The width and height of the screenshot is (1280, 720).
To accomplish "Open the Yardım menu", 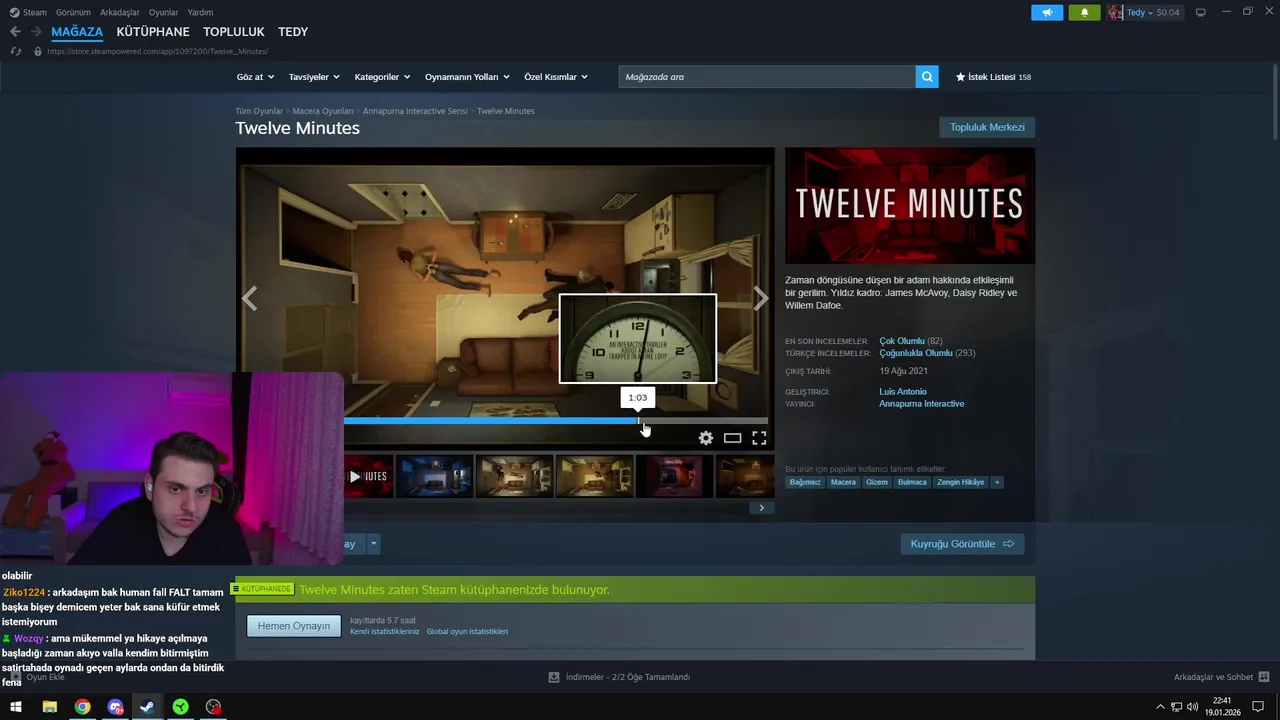I will click(x=200, y=13).
